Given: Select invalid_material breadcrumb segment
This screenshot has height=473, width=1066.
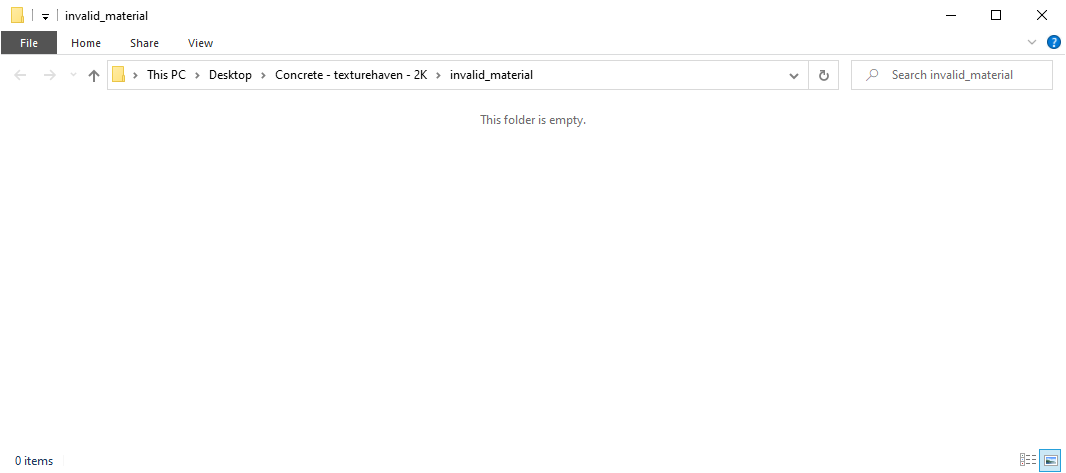Looking at the screenshot, I should (491, 75).
